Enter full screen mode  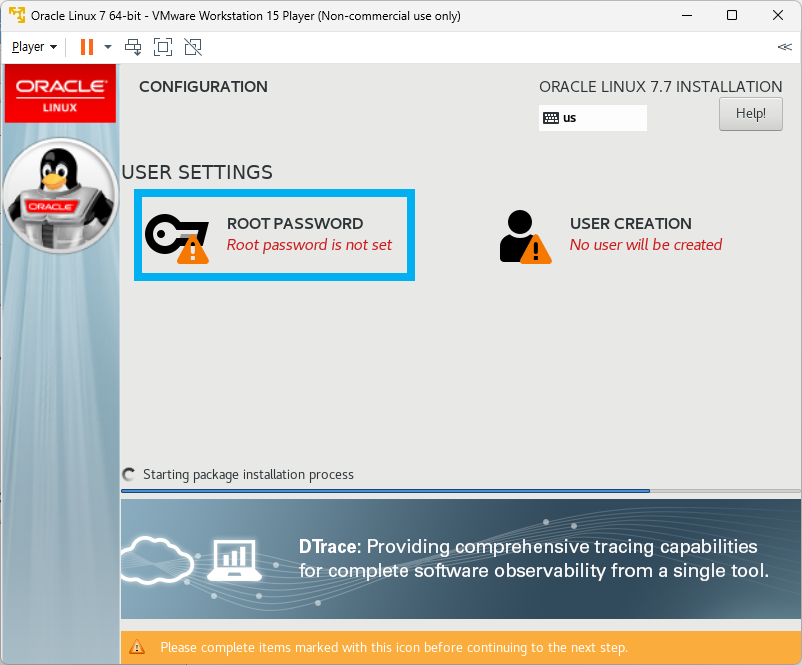(163, 47)
